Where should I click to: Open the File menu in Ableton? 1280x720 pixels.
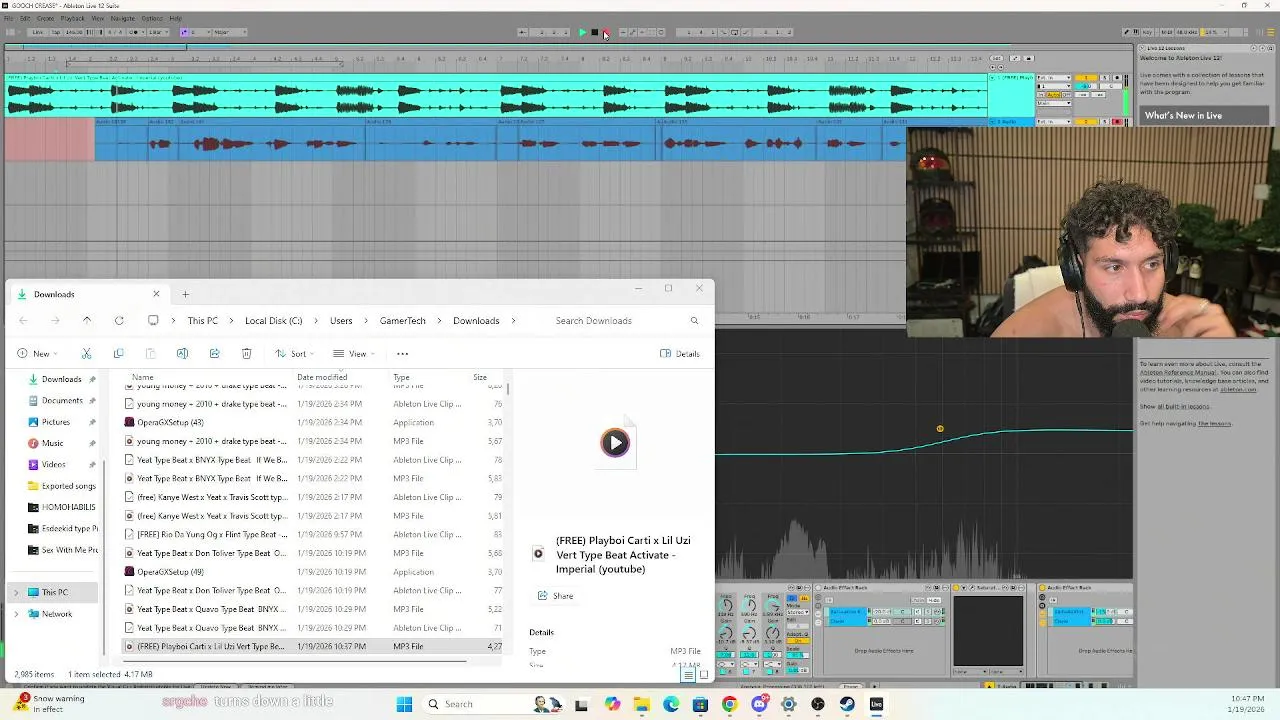point(10,18)
